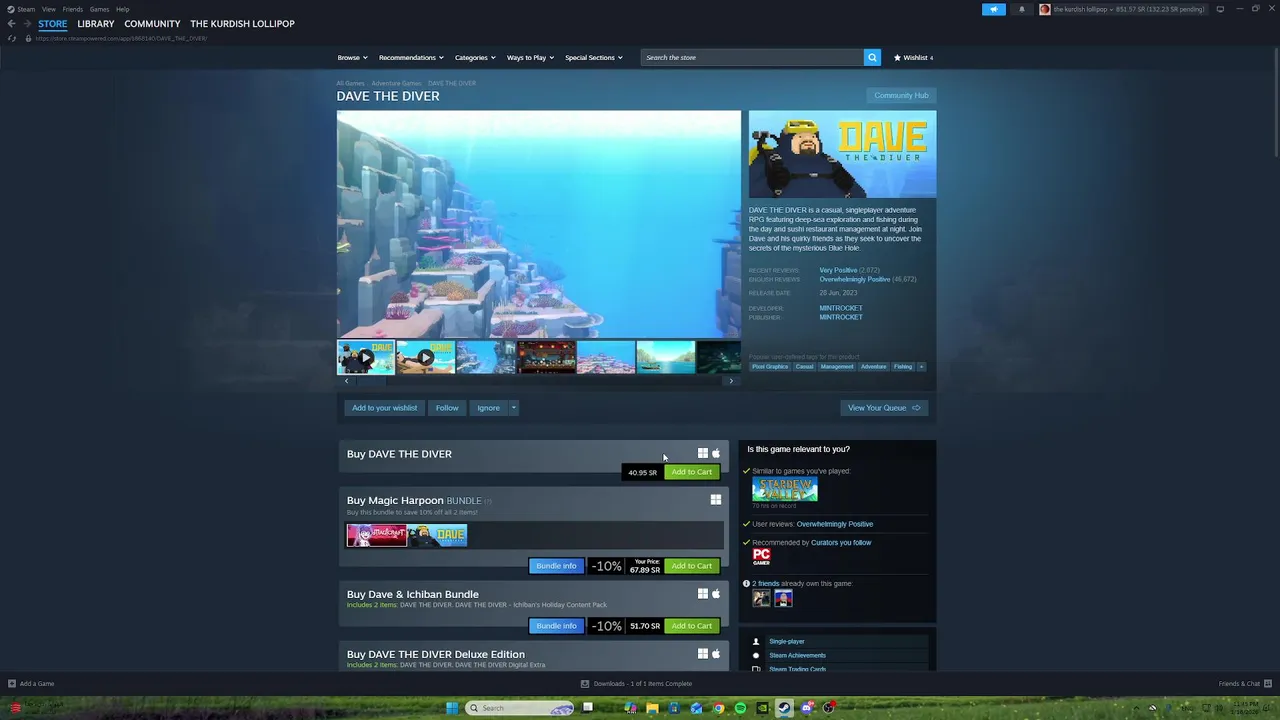
Task: Click the Add a Game plus icon
Action: click(x=12, y=684)
